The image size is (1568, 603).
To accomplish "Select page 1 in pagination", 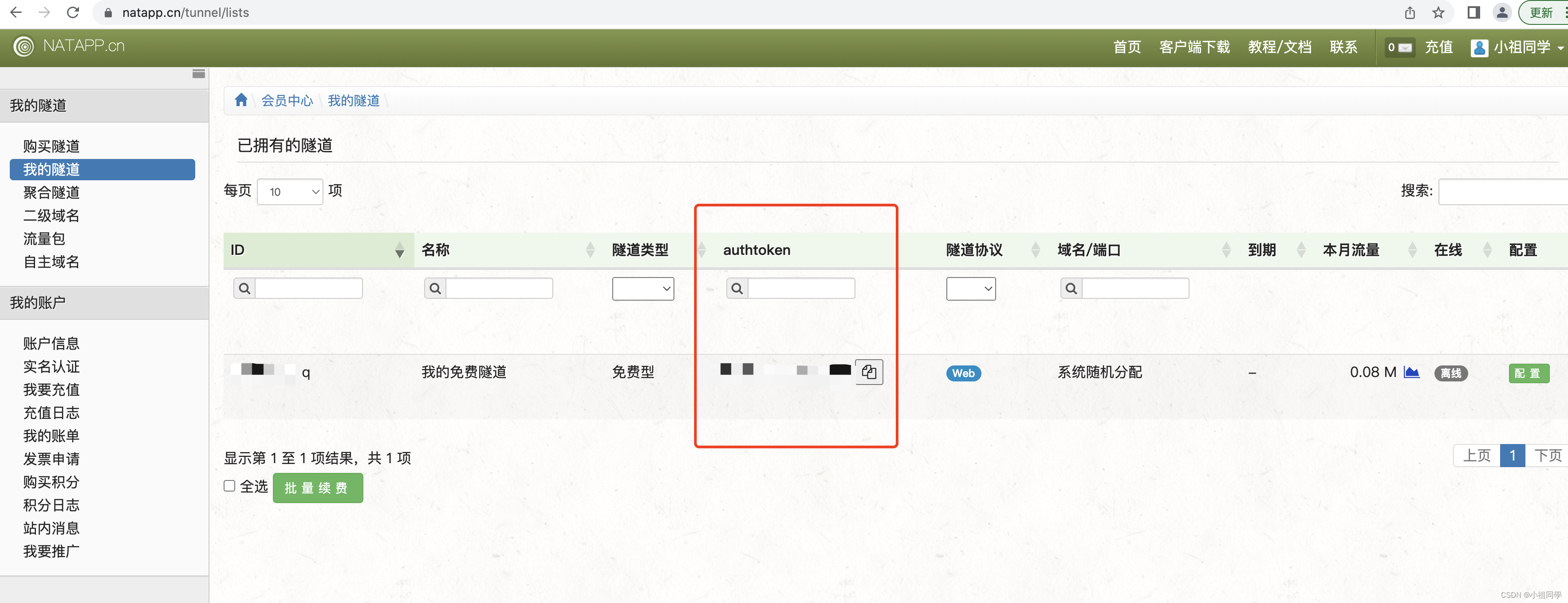I will [x=1513, y=456].
